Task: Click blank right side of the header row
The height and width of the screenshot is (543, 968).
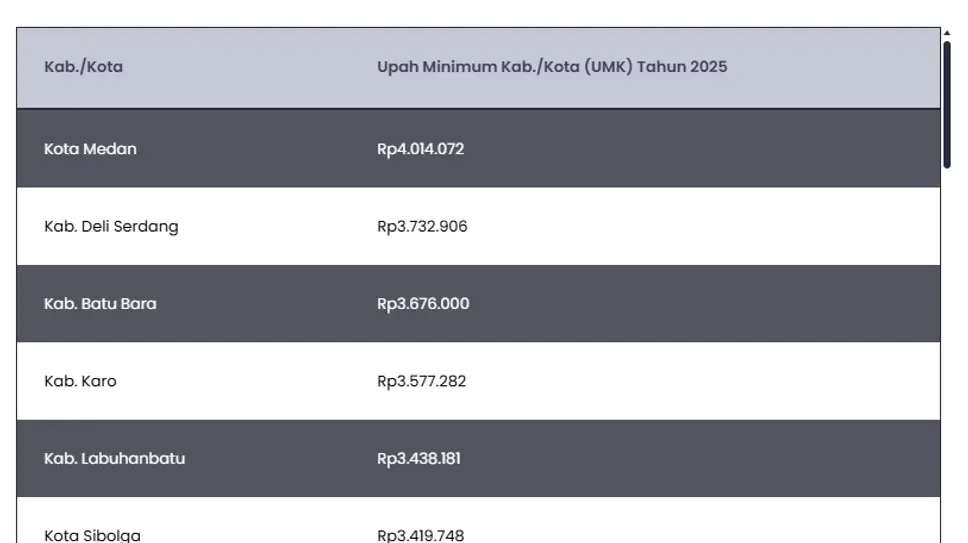Action: click(x=850, y=67)
